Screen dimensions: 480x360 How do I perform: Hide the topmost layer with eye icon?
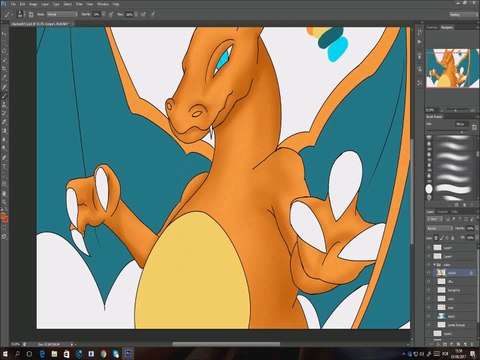point(429,247)
